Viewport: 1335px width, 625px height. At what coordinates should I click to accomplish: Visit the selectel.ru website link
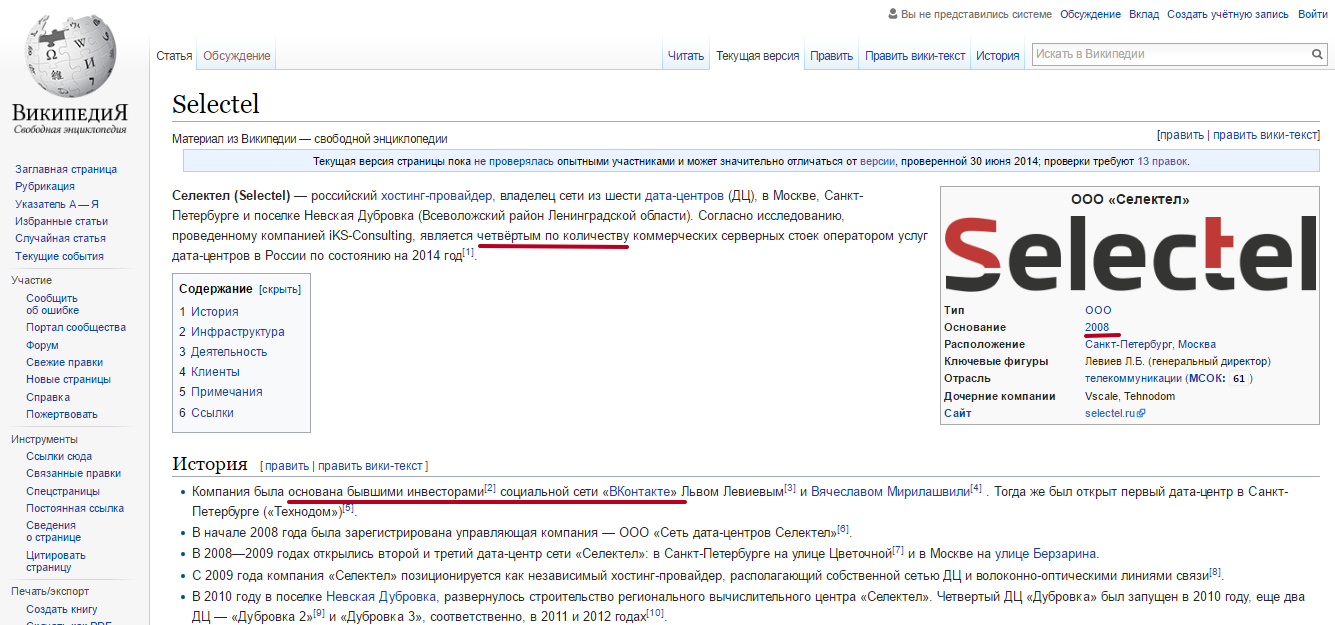tap(1115, 413)
